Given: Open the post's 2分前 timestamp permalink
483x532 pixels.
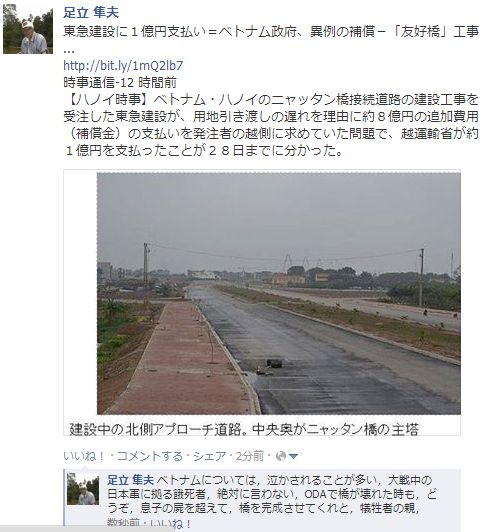Looking at the screenshot, I should (x=250, y=456).
